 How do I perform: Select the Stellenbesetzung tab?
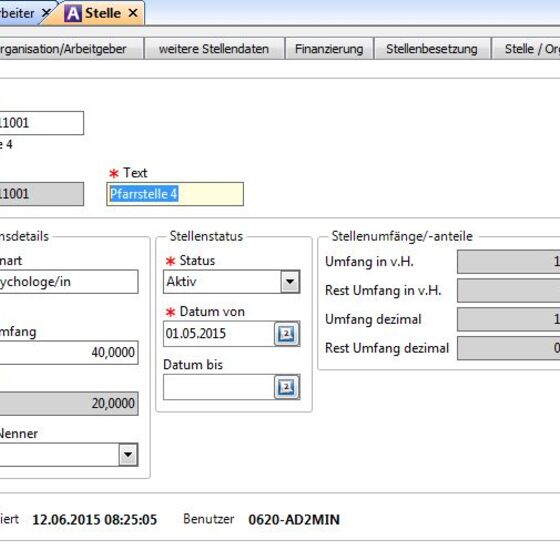[x=432, y=49]
